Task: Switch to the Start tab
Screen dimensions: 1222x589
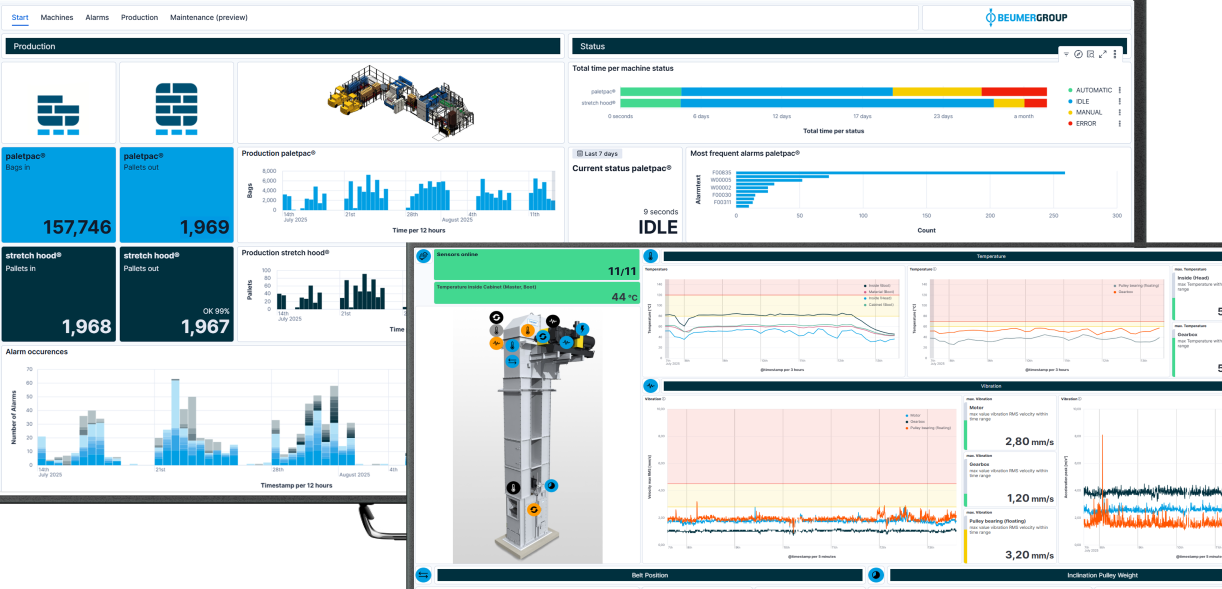Action: pyautogui.click(x=20, y=18)
